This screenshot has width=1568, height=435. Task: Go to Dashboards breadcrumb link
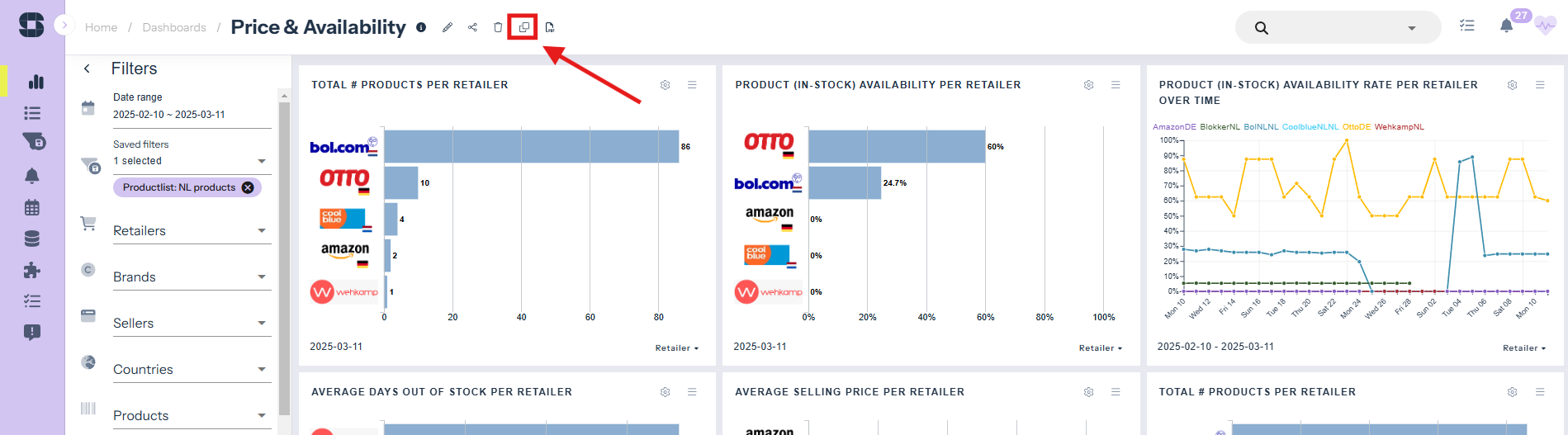(x=174, y=27)
